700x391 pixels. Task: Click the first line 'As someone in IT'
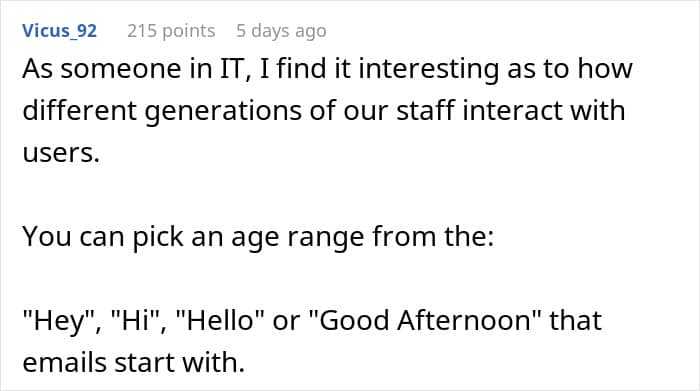coord(328,69)
